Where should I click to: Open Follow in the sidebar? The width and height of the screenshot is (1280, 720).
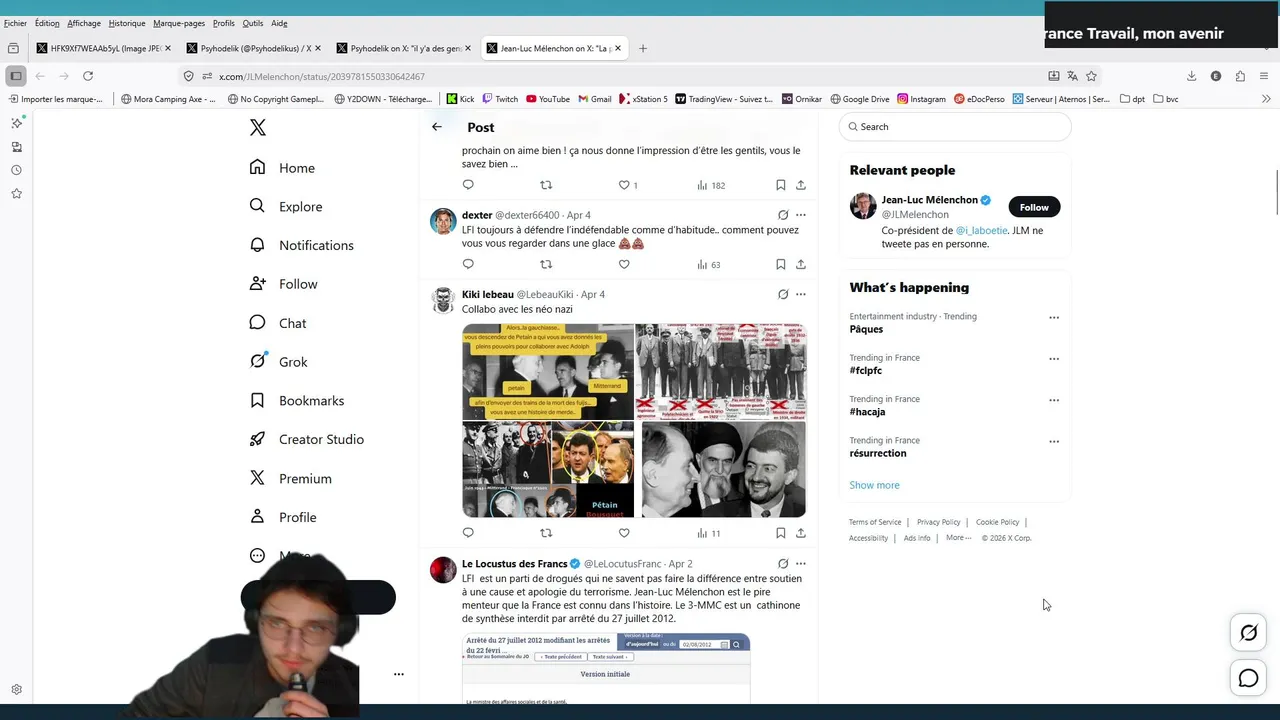pos(283,284)
